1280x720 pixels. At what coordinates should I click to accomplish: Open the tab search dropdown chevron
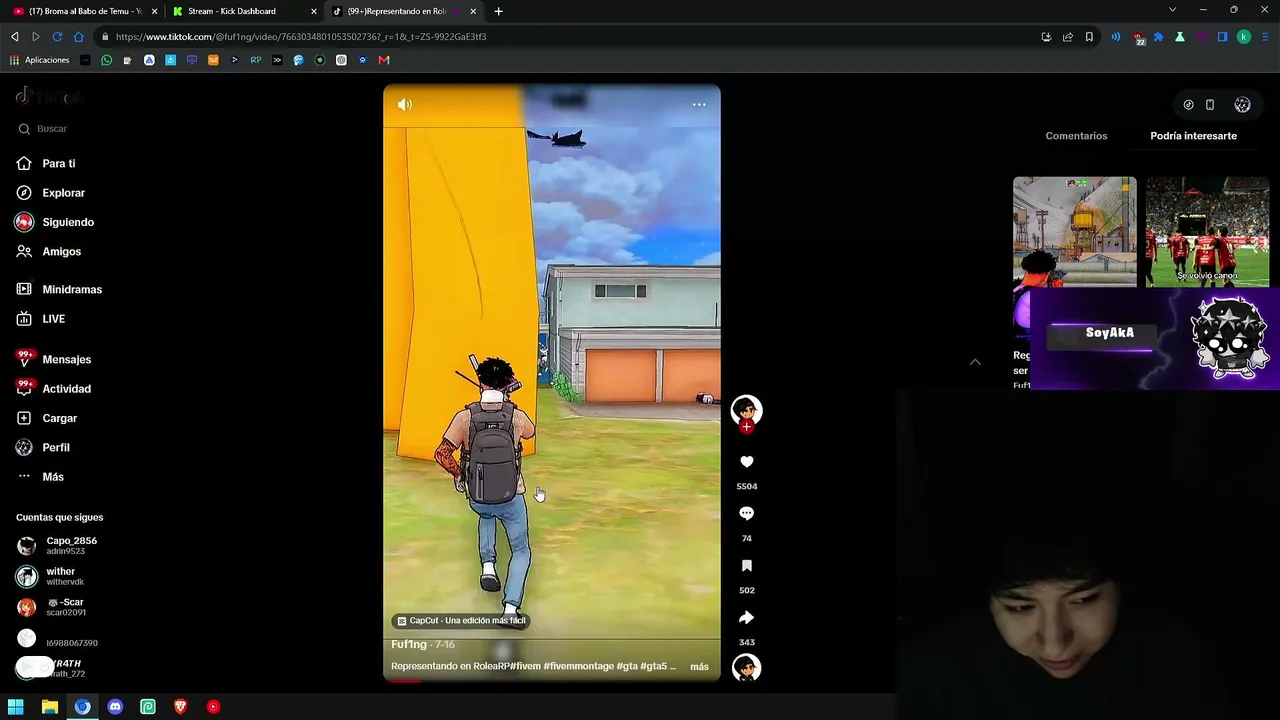(1172, 10)
